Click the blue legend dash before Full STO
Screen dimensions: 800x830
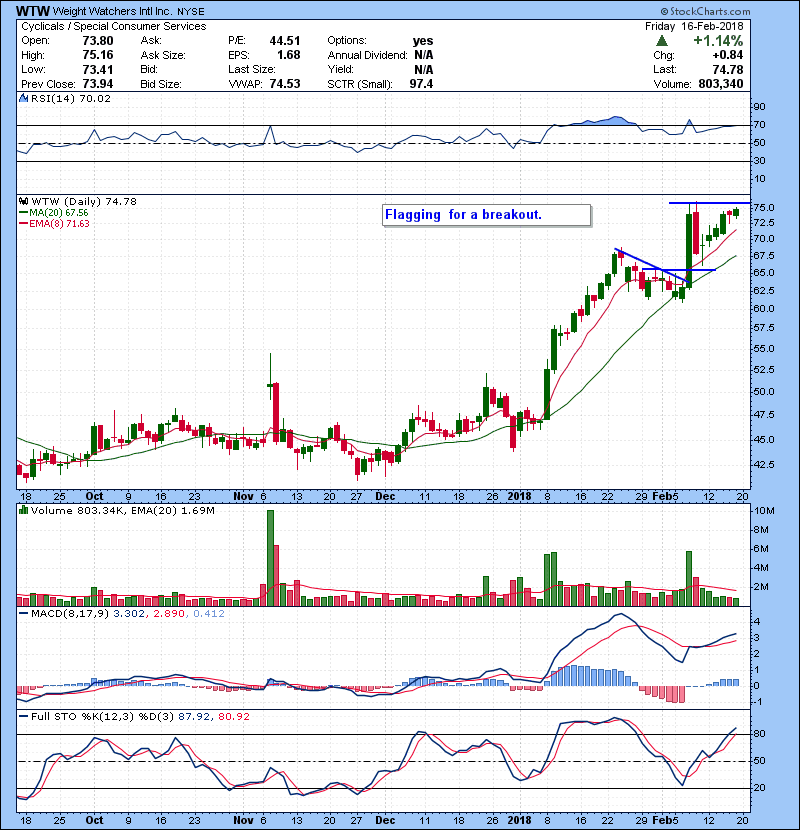click(23, 717)
